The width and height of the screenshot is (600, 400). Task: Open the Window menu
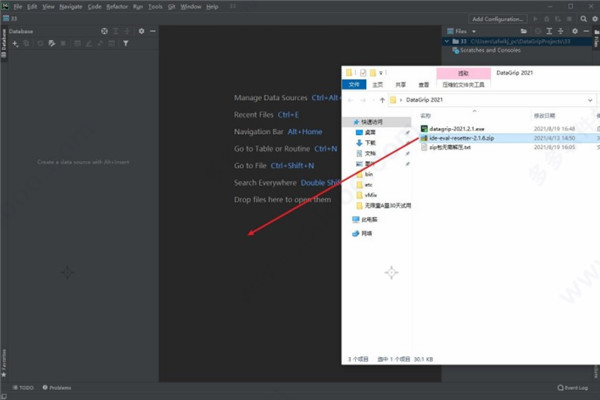pos(191,7)
